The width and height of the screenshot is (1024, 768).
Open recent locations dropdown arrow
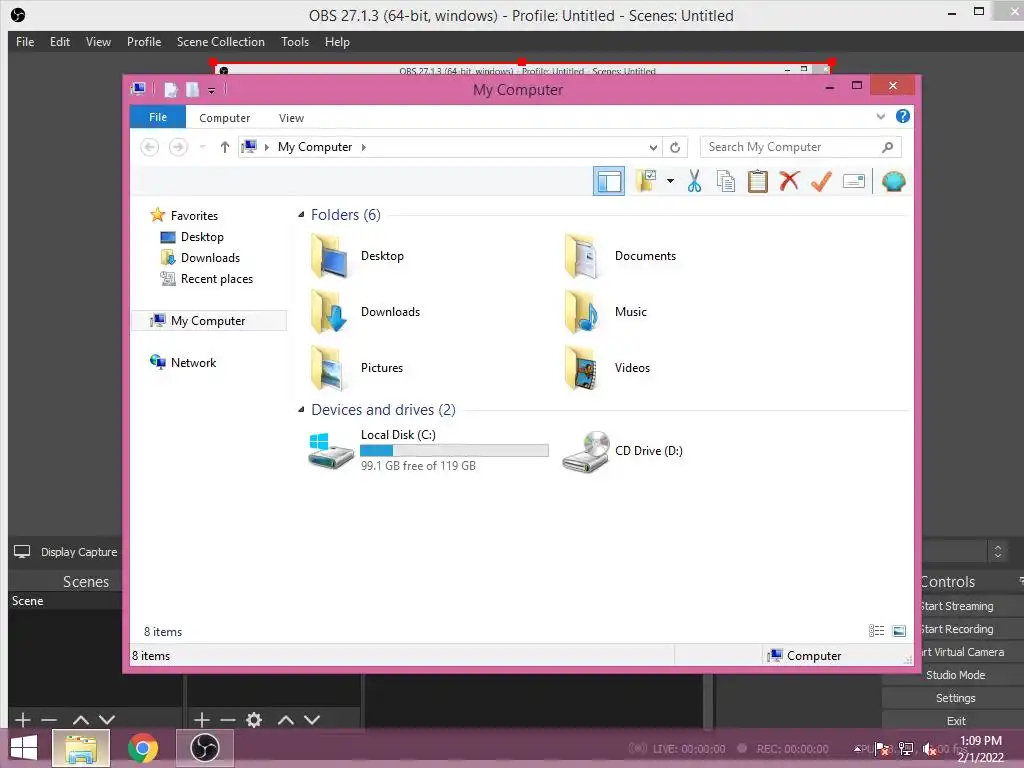pyautogui.click(x=202, y=147)
